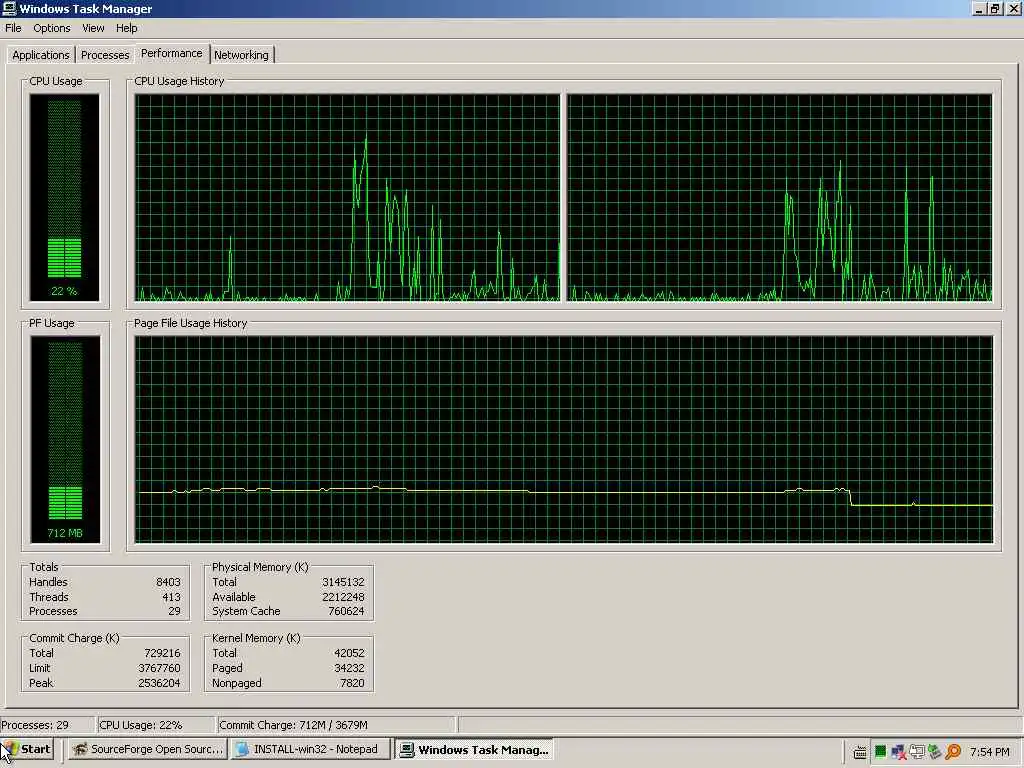Open the View menu
This screenshot has height=768, width=1024.
point(93,28)
